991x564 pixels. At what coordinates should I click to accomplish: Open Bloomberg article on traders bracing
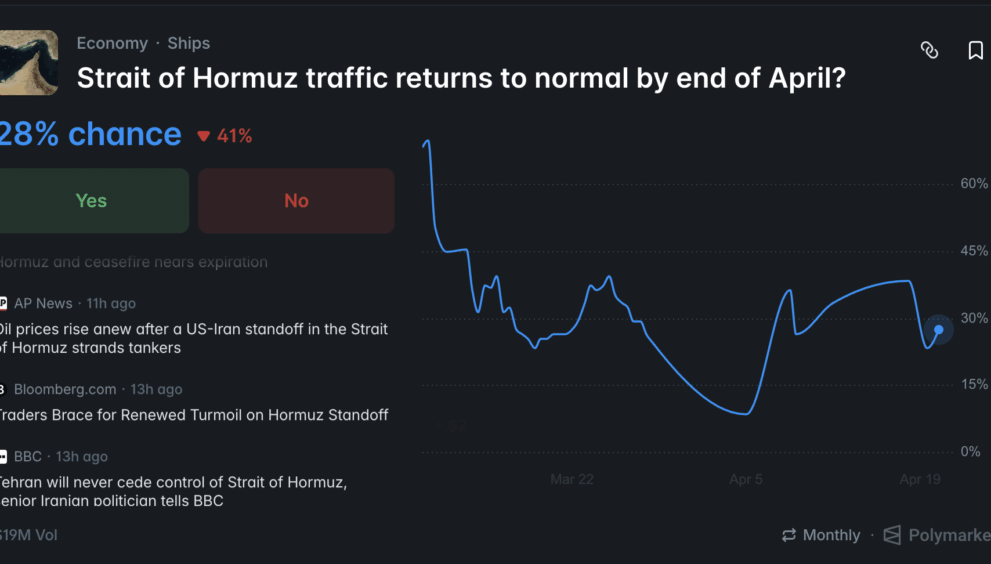pos(193,414)
